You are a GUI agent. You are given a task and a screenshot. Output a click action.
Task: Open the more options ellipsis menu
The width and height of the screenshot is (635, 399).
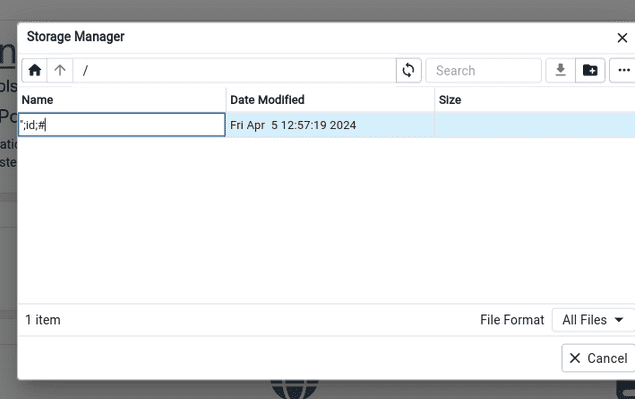pyautogui.click(x=624, y=70)
